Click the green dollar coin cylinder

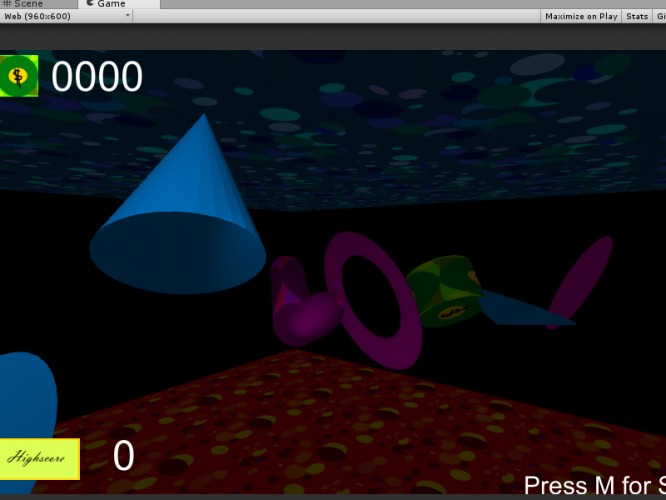445,291
